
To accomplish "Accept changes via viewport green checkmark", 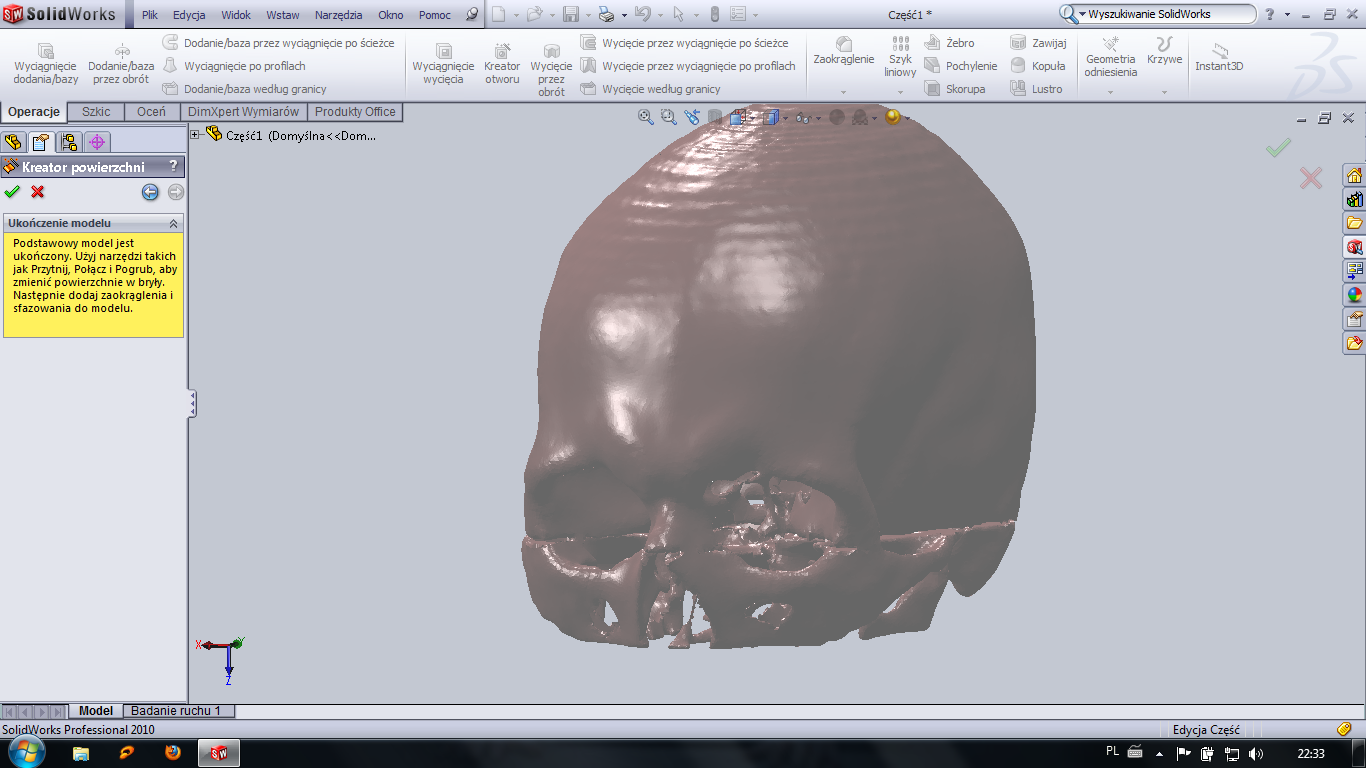I will 1278,148.
